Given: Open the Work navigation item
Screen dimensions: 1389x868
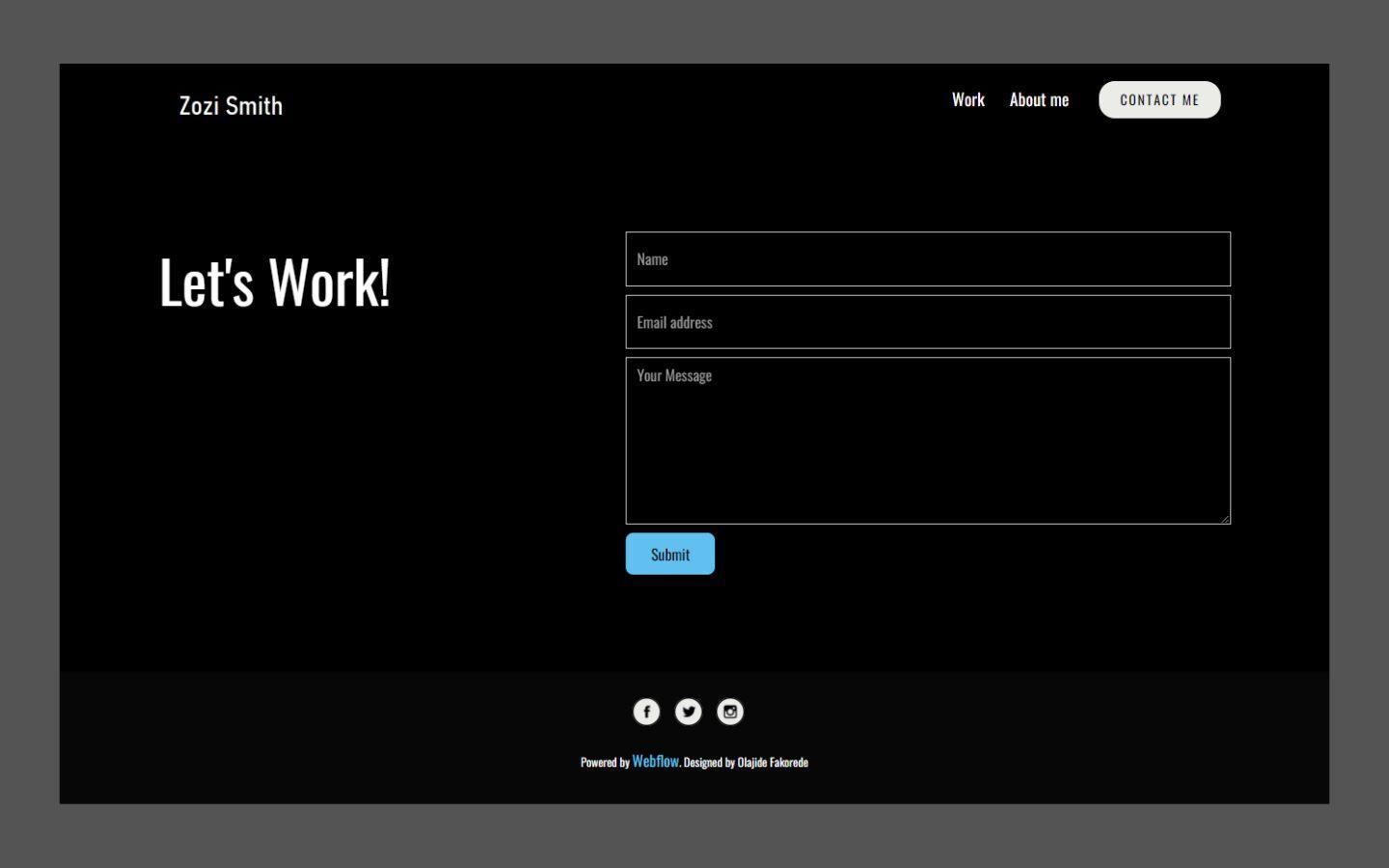Looking at the screenshot, I should pyautogui.click(x=968, y=99).
